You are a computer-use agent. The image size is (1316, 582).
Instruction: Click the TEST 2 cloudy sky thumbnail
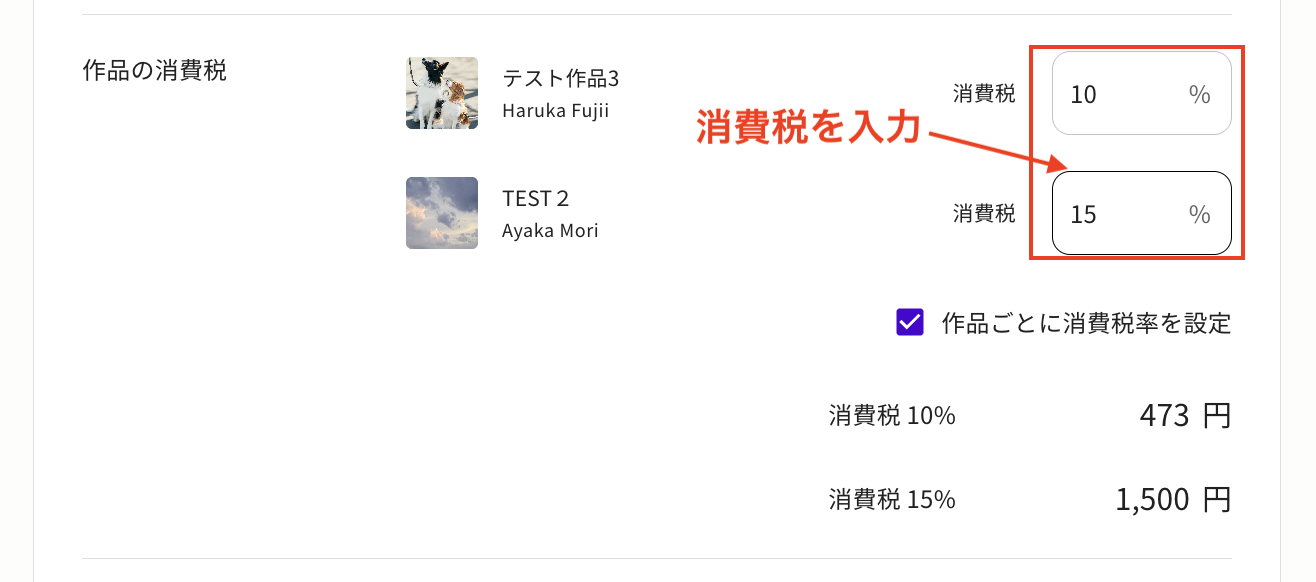tap(442, 213)
